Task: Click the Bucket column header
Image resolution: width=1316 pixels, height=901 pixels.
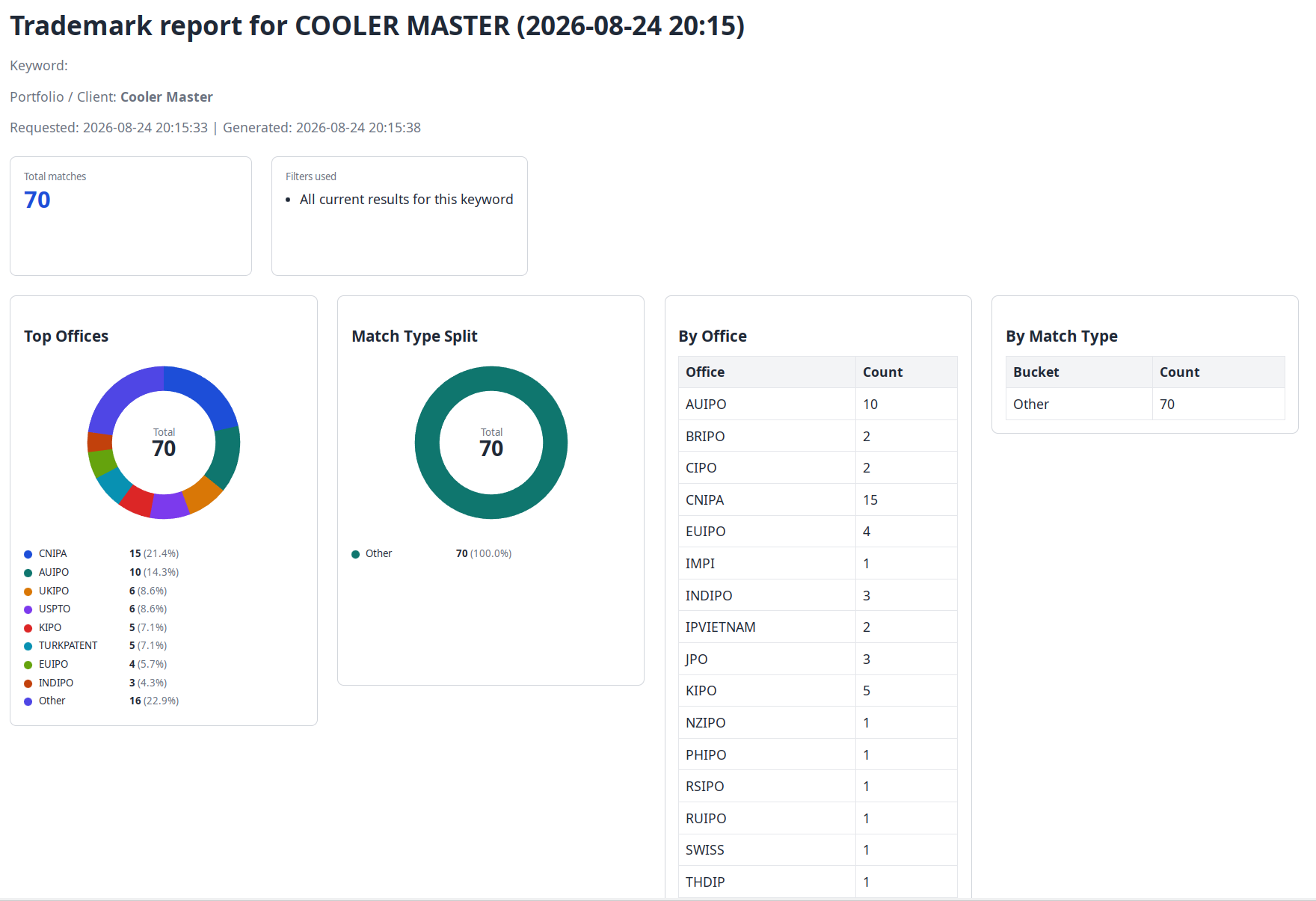Action: tap(1079, 372)
